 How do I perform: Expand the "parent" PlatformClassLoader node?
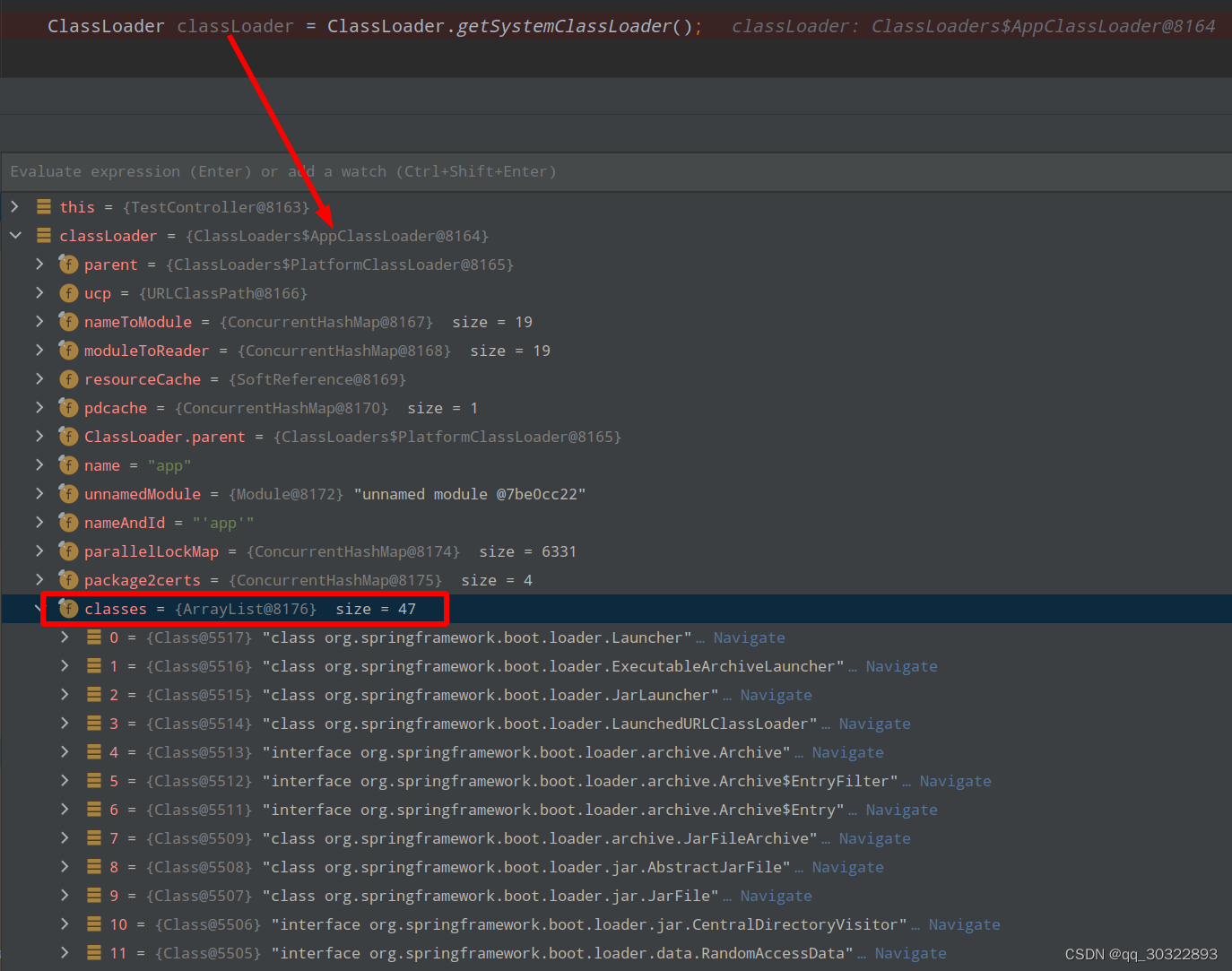pyautogui.click(x=39, y=264)
